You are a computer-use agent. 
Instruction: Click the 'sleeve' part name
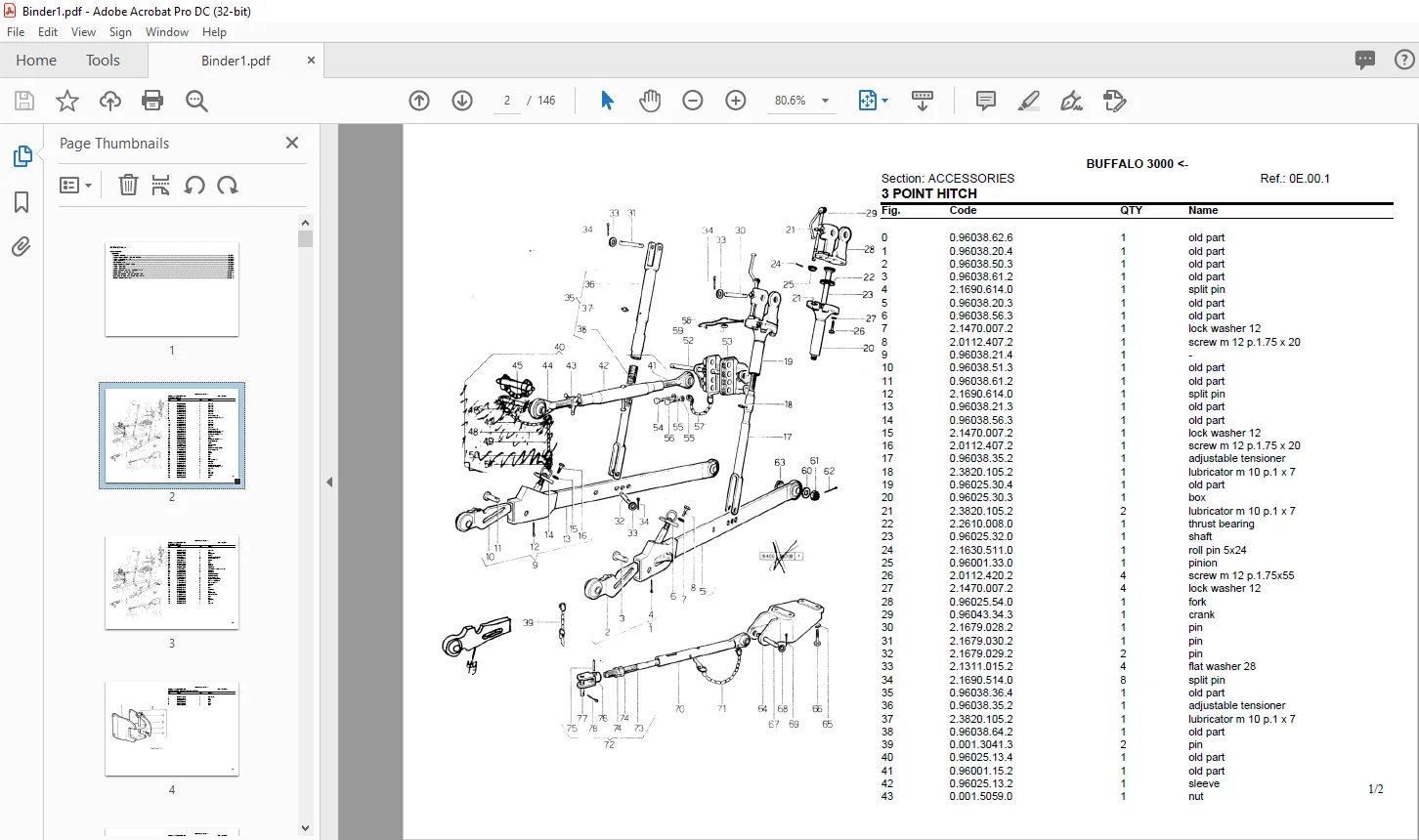[1204, 783]
